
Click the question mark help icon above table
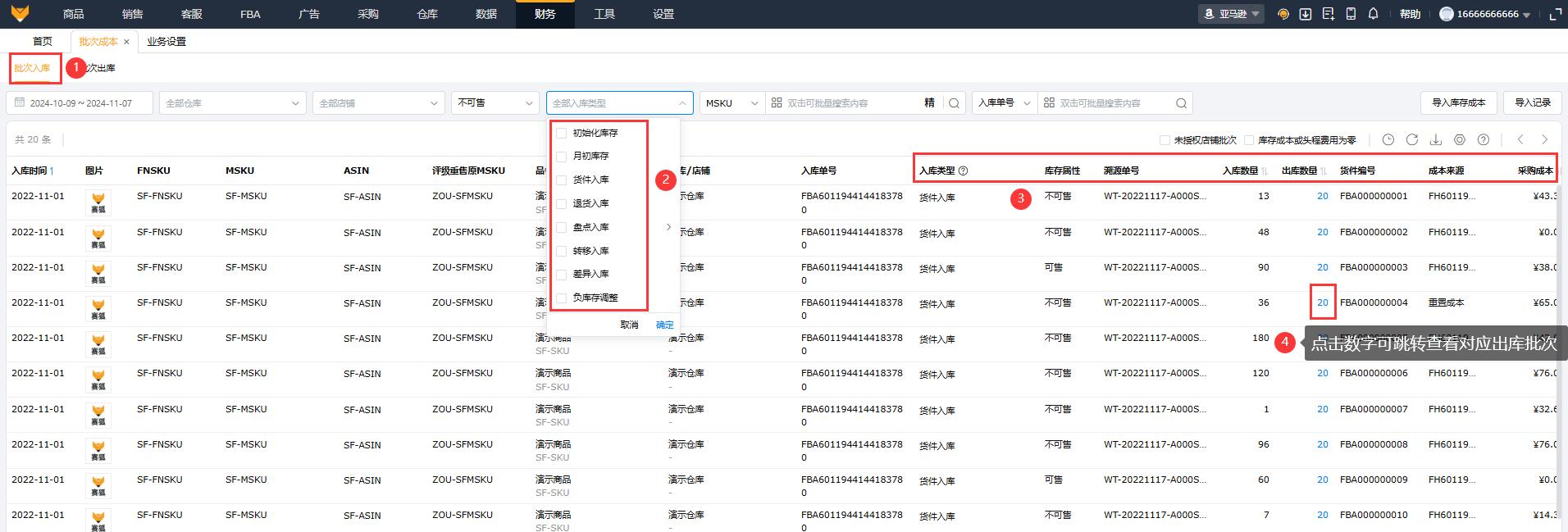pos(1484,139)
